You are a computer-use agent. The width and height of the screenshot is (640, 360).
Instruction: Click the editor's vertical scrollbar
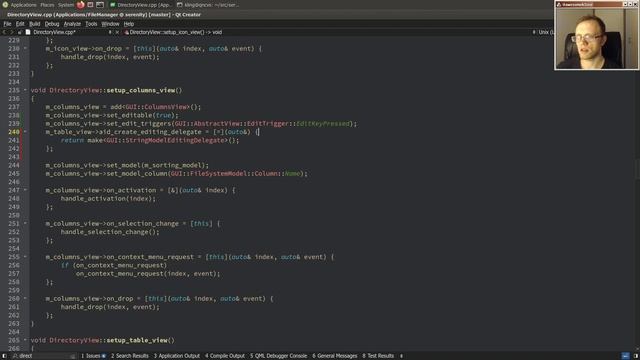click(x=637, y=194)
